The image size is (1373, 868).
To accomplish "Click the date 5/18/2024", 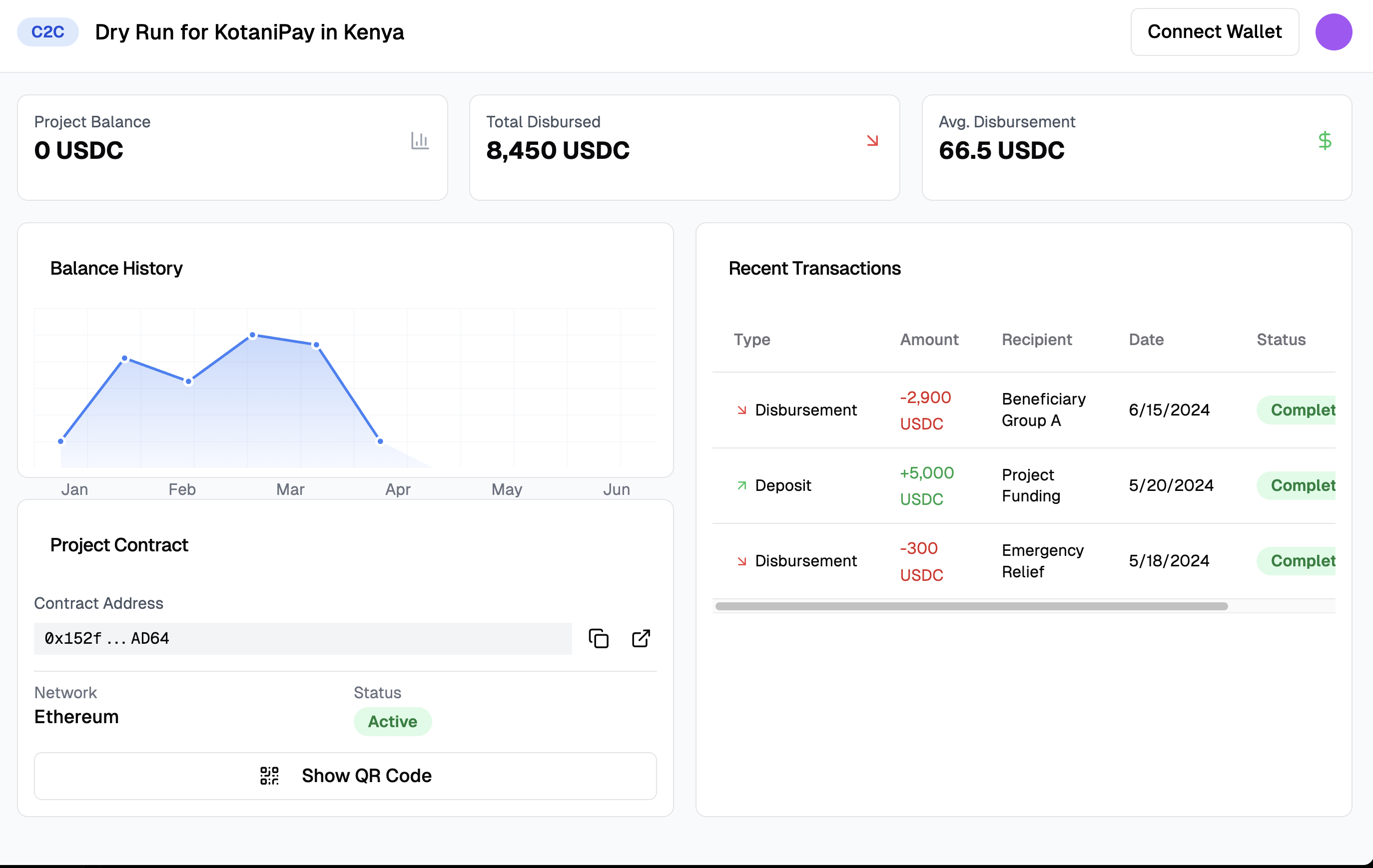I will pos(1169,561).
